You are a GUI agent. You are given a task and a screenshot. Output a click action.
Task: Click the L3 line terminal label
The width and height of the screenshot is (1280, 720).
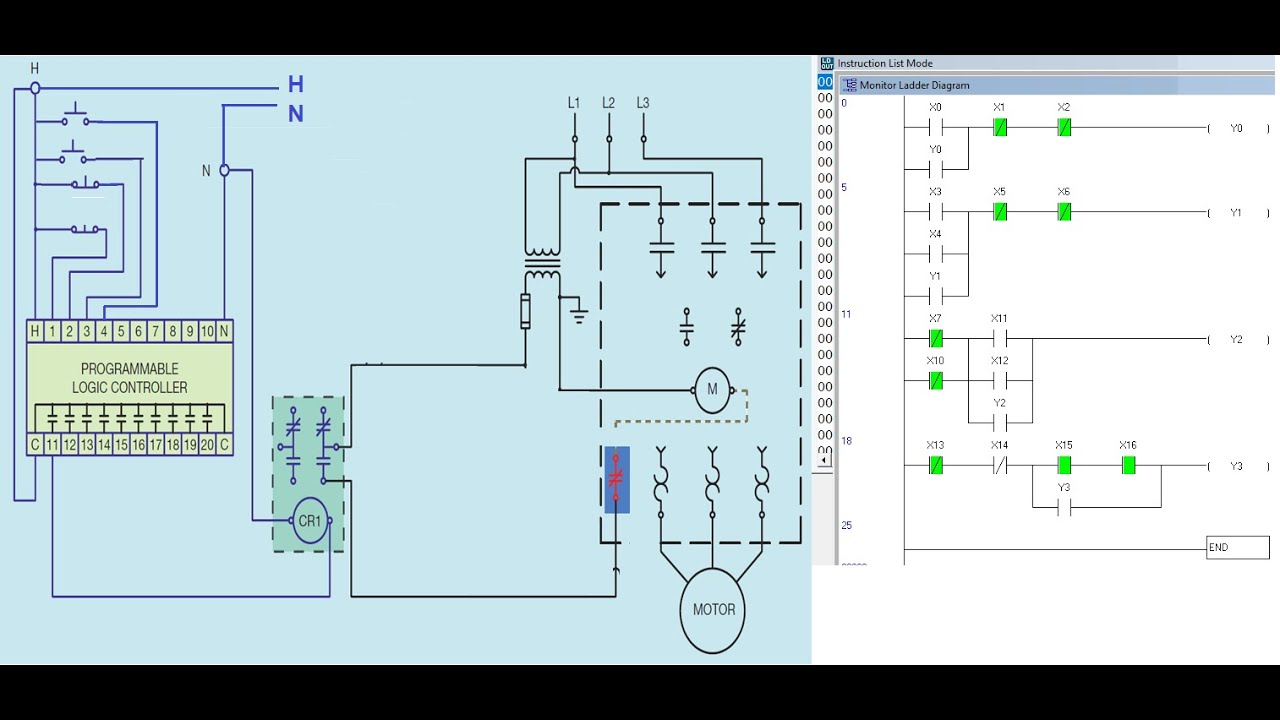(642, 103)
